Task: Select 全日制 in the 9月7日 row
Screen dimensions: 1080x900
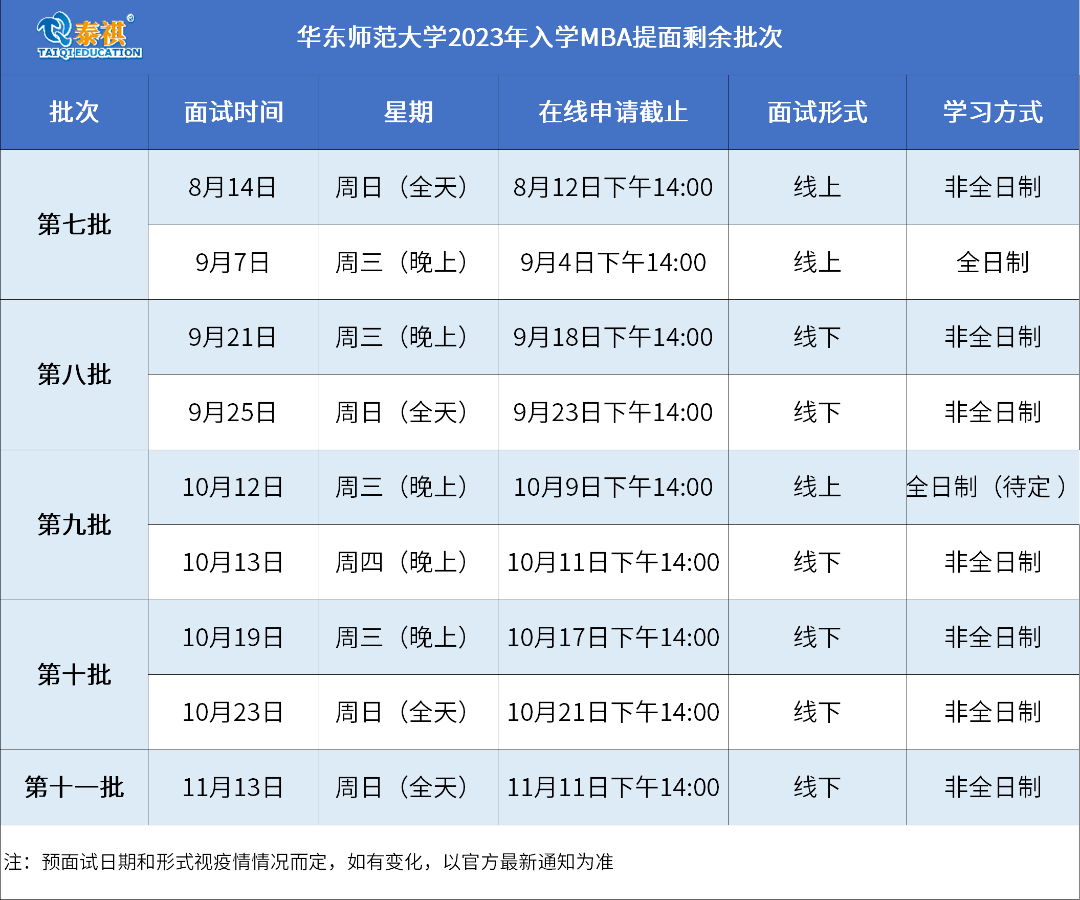Action: coord(992,263)
